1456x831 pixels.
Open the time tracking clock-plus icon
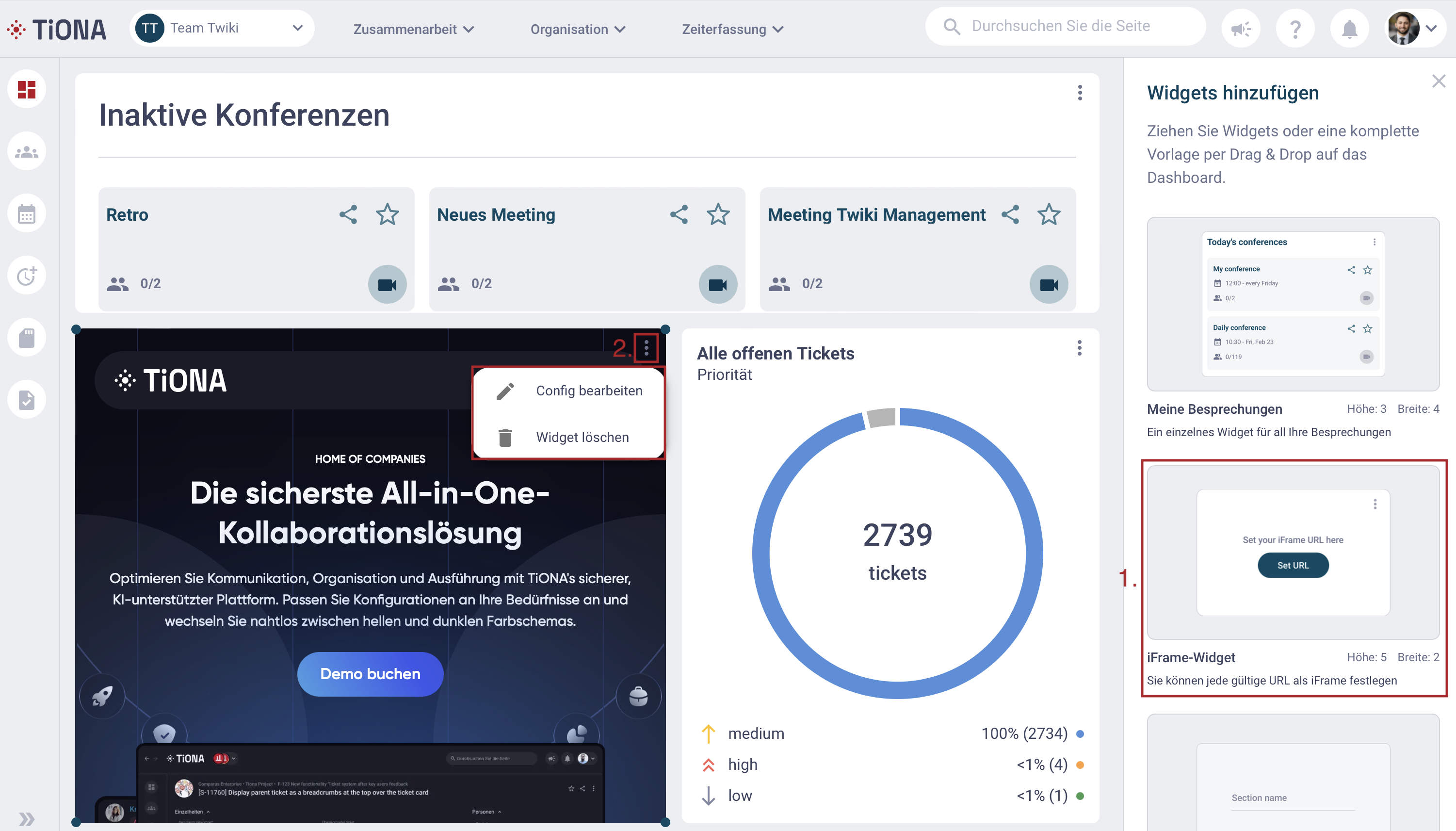click(x=27, y=276)
